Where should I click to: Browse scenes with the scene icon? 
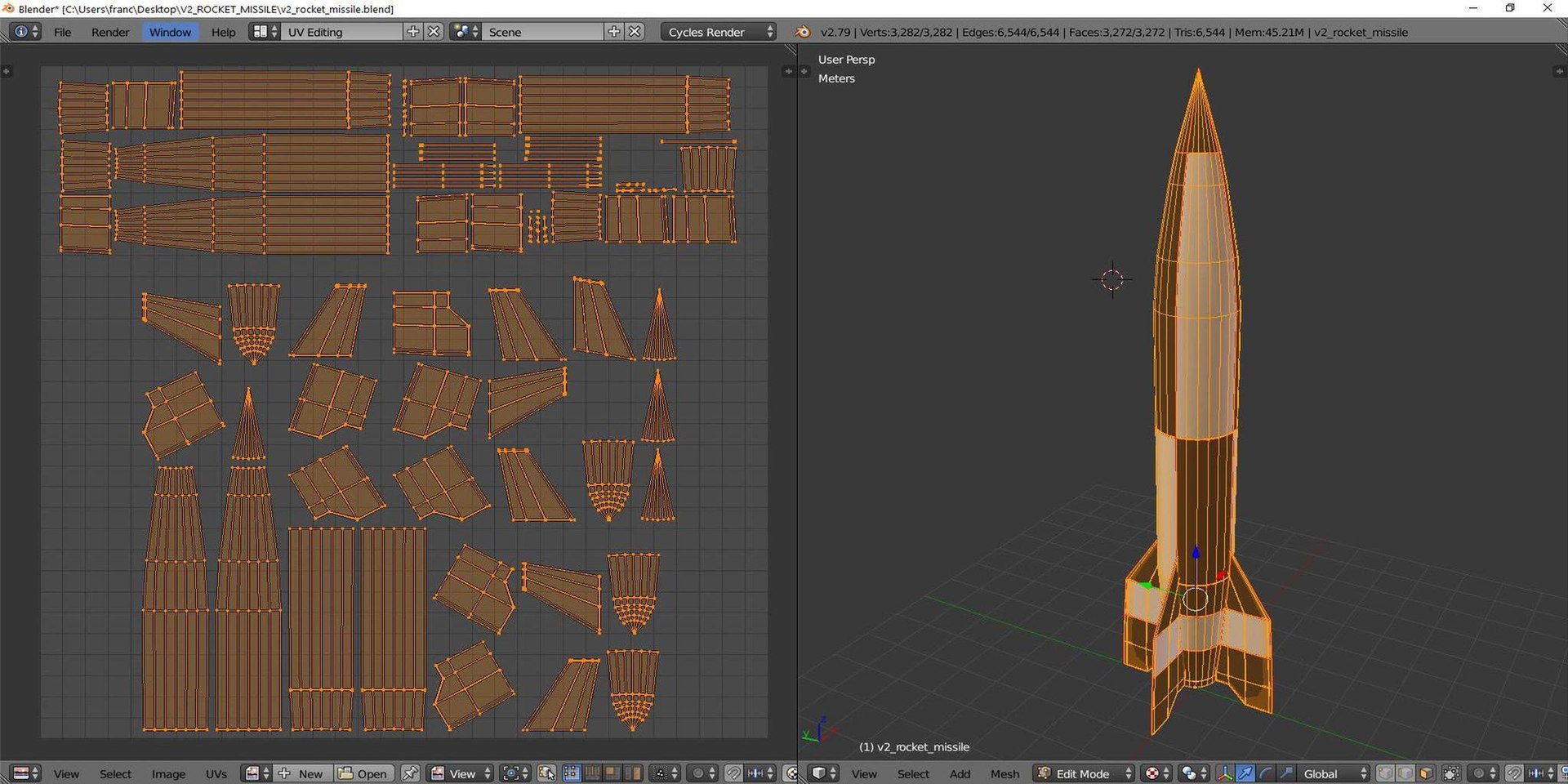pyautogui.click(x=465, y=32)
